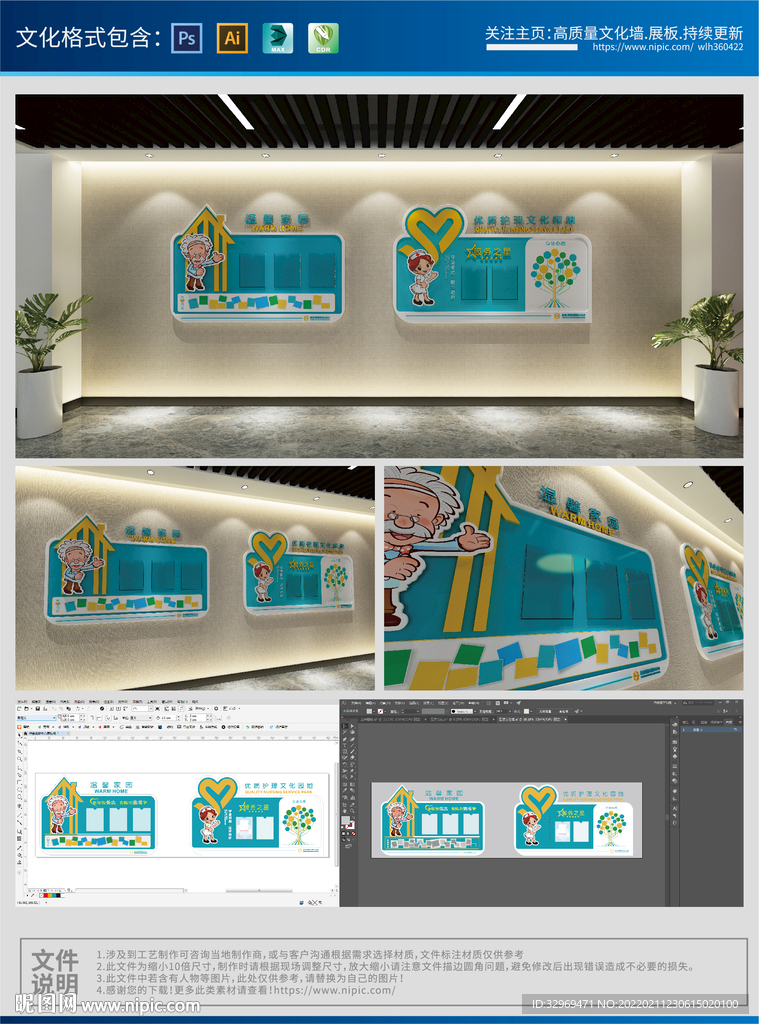This screenshot has height=1024, width=759.
Task: Select the Eyedropper tool in CorelDRAW toolbox
Action: click(20, 848)
